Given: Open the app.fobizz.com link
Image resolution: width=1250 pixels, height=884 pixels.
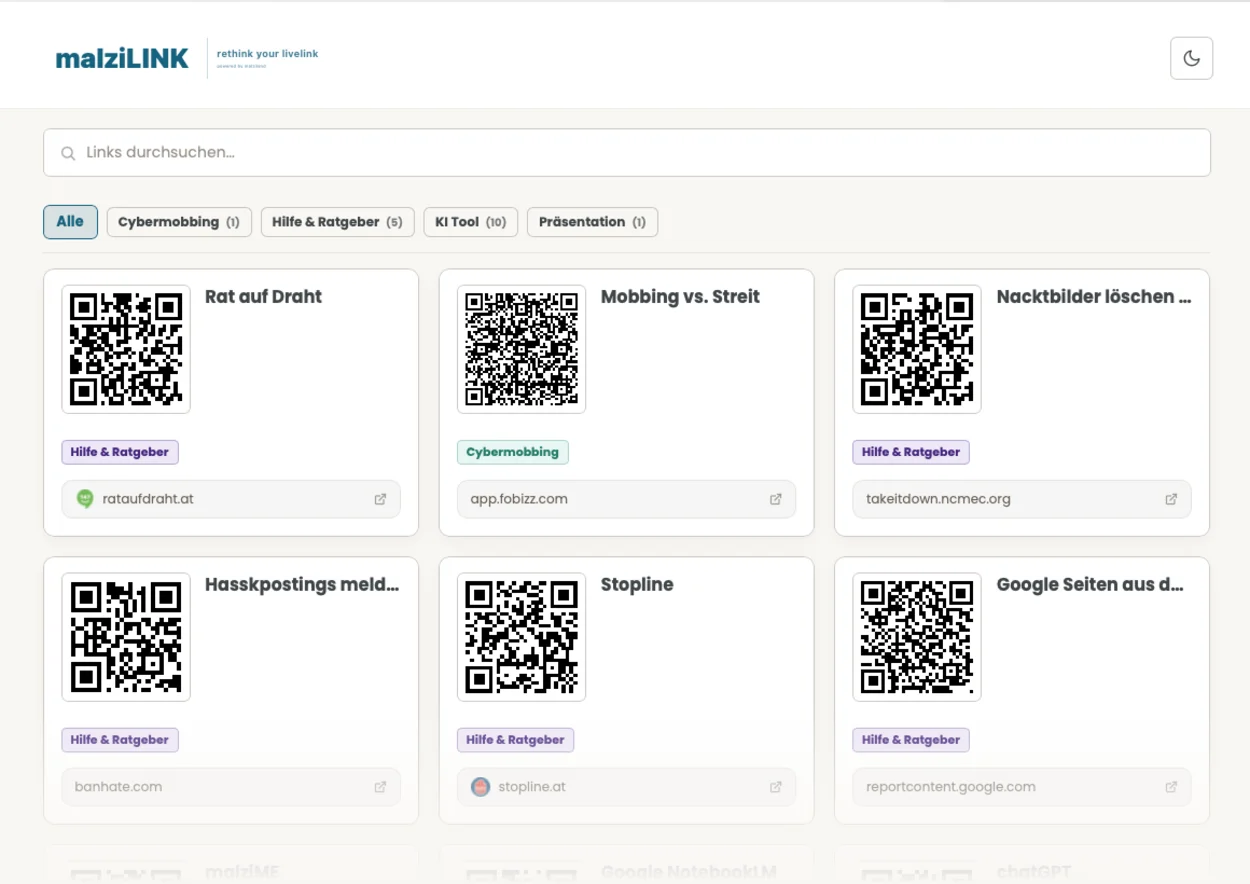Looking at the screenshot, I should point(626,499).
